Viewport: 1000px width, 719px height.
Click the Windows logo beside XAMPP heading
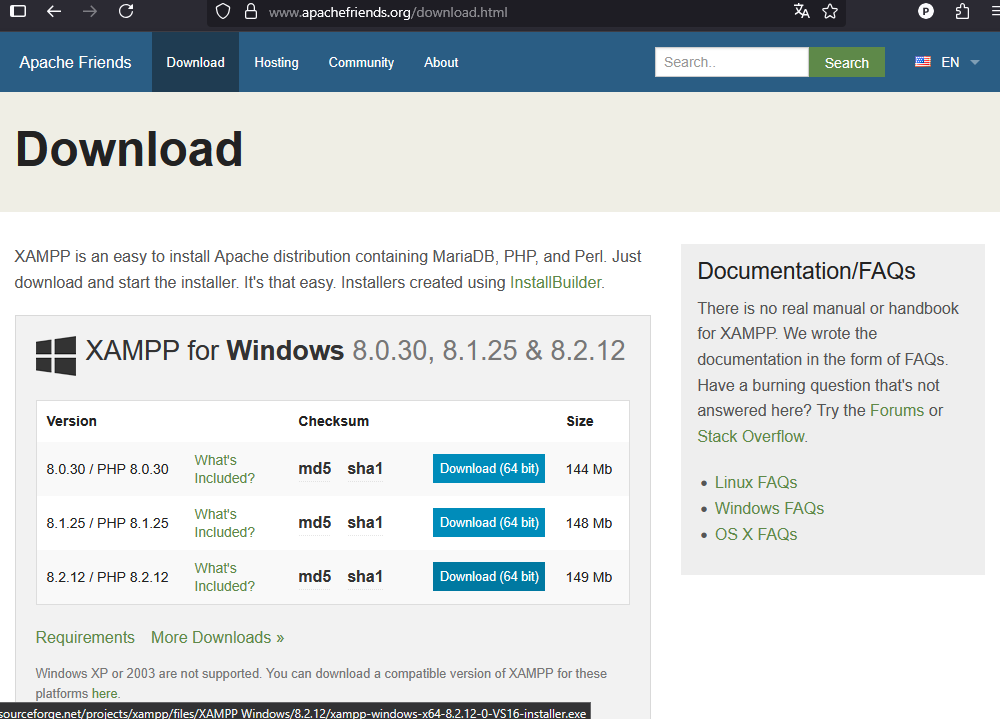coord(56,355)
